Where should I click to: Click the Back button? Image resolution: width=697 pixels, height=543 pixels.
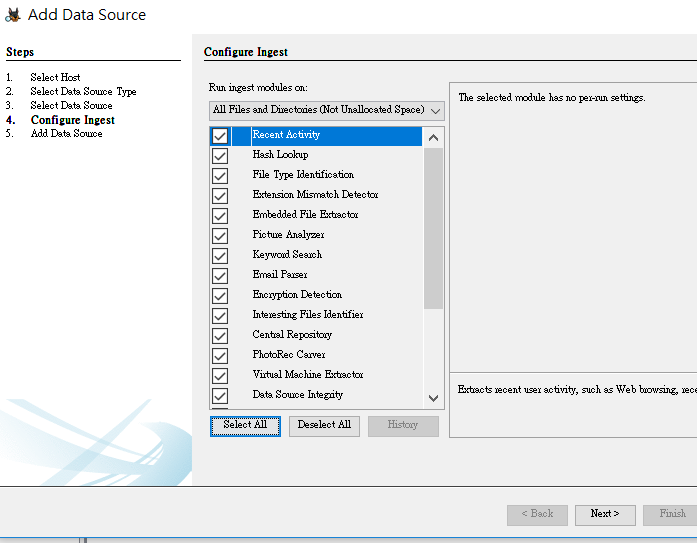537,515
